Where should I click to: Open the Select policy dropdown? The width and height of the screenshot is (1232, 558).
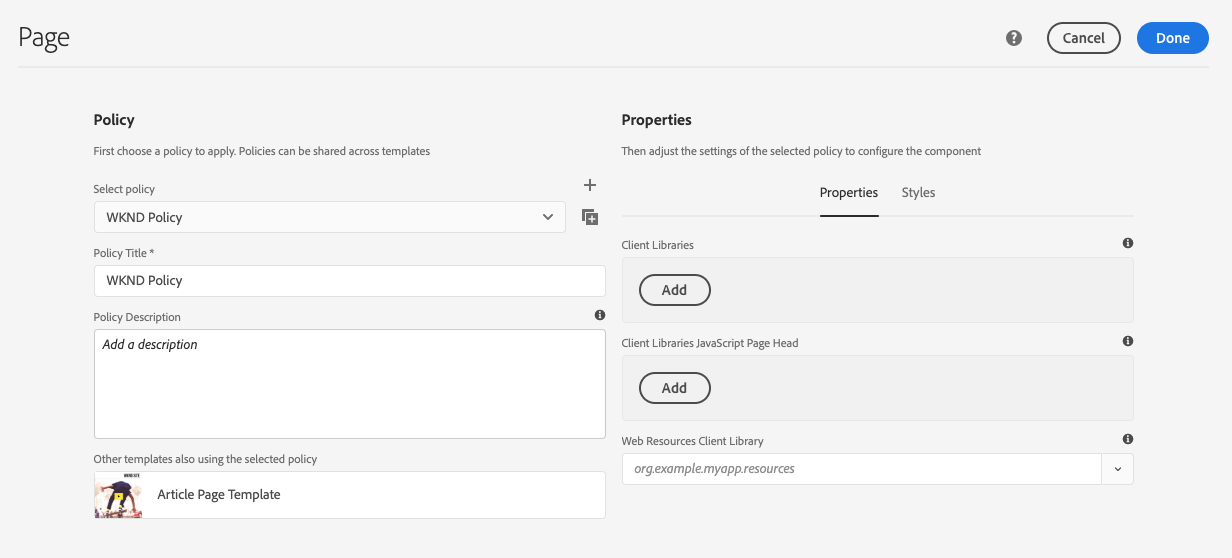[330, 217]
